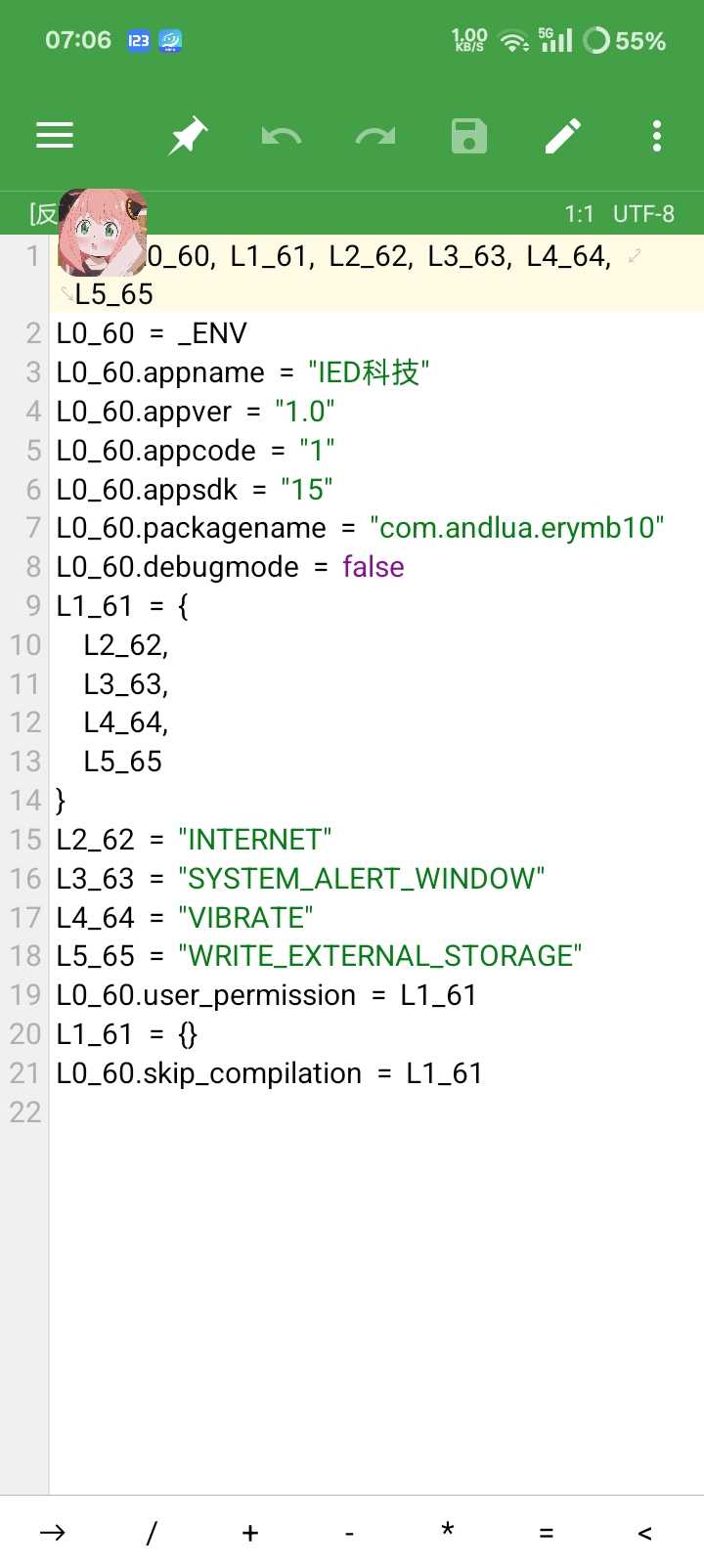Insert slash symbol from shortcut bar
Screen dimensions: 704x1568
click(x=151, y=1532)
